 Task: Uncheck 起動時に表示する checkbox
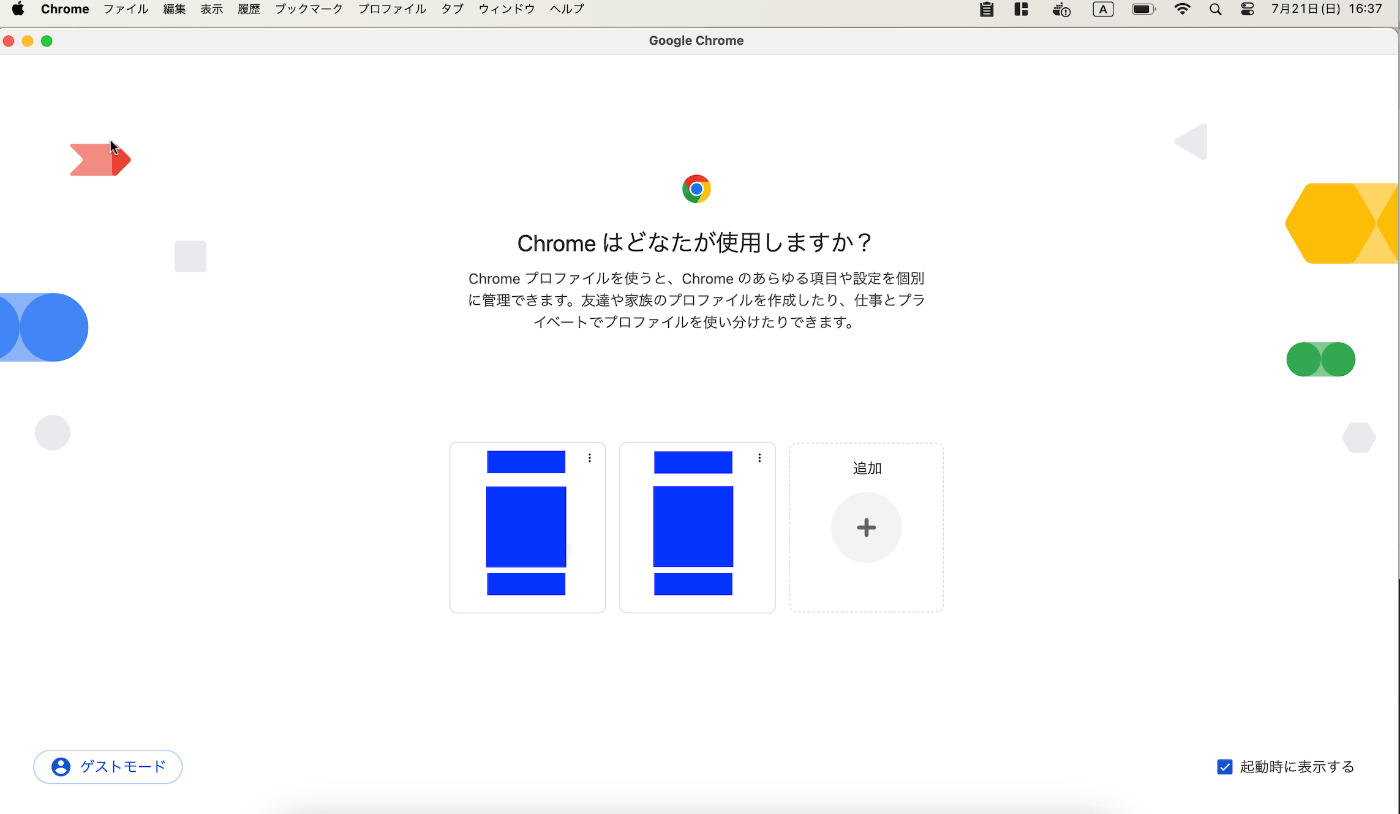[1225, 767]
